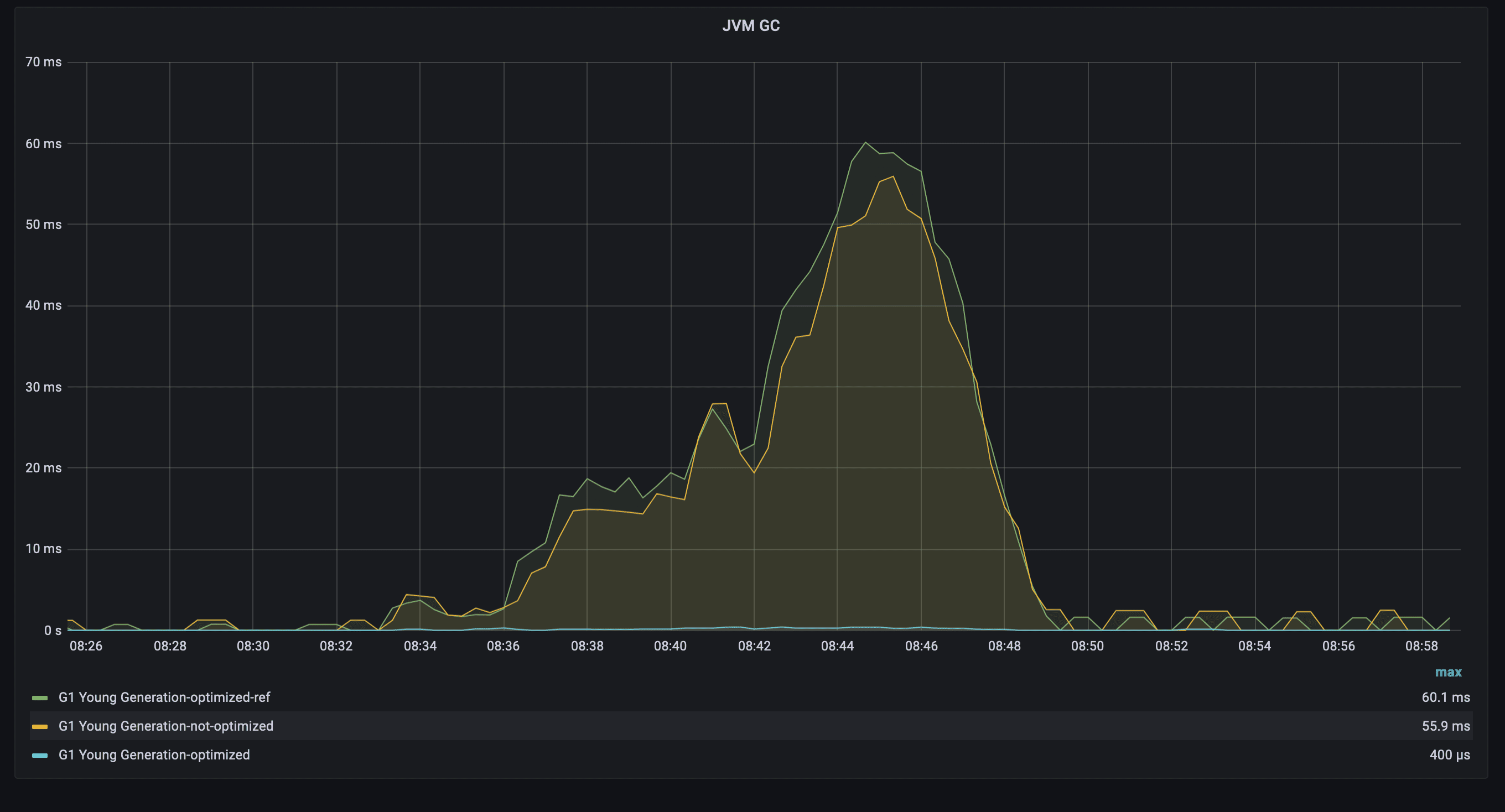The height and width of the screenshot is (812, 1505).
Task: Click green optimized-ref series color swatch
Action: click(x=40, y=698)
